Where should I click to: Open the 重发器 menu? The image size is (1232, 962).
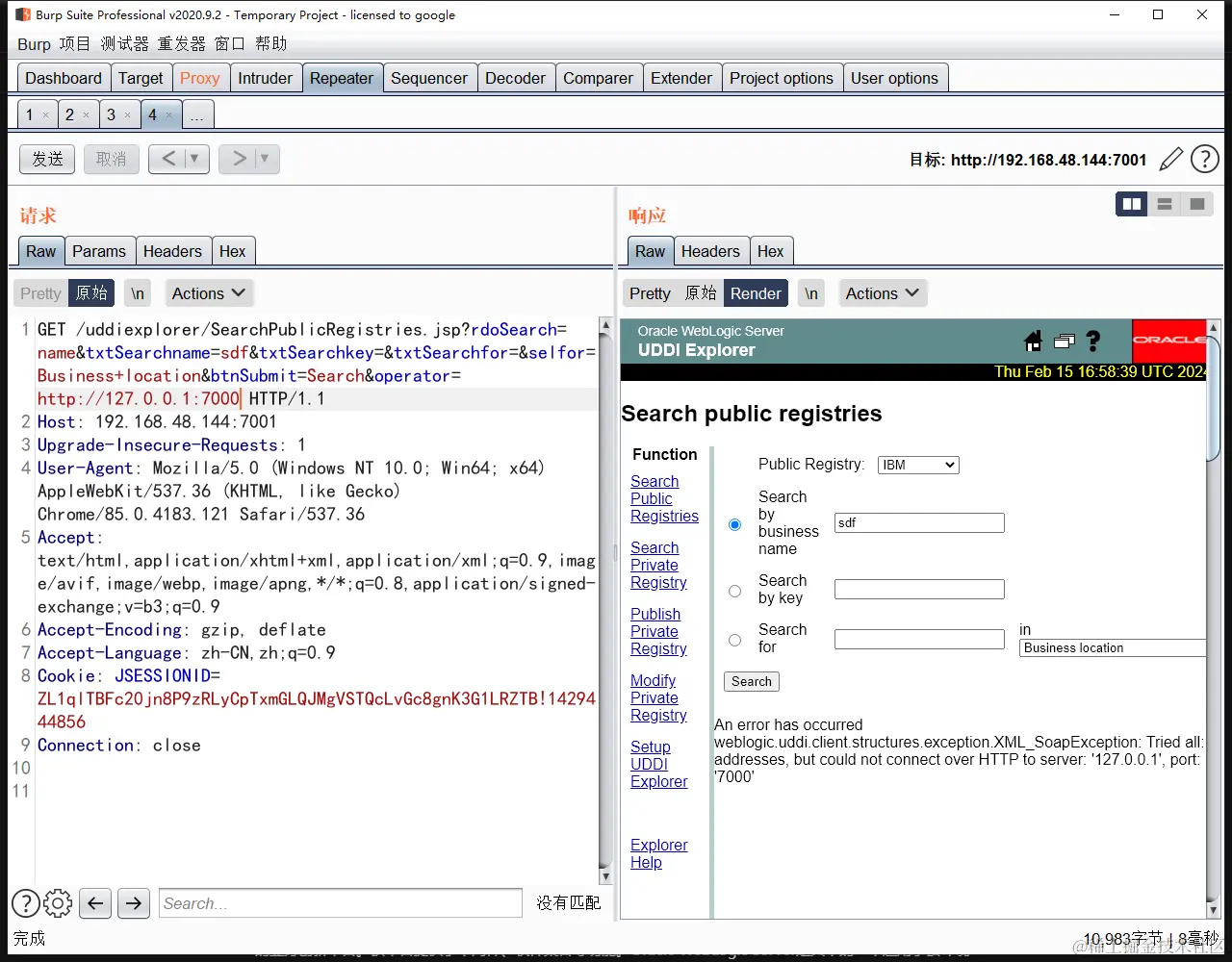182,44
